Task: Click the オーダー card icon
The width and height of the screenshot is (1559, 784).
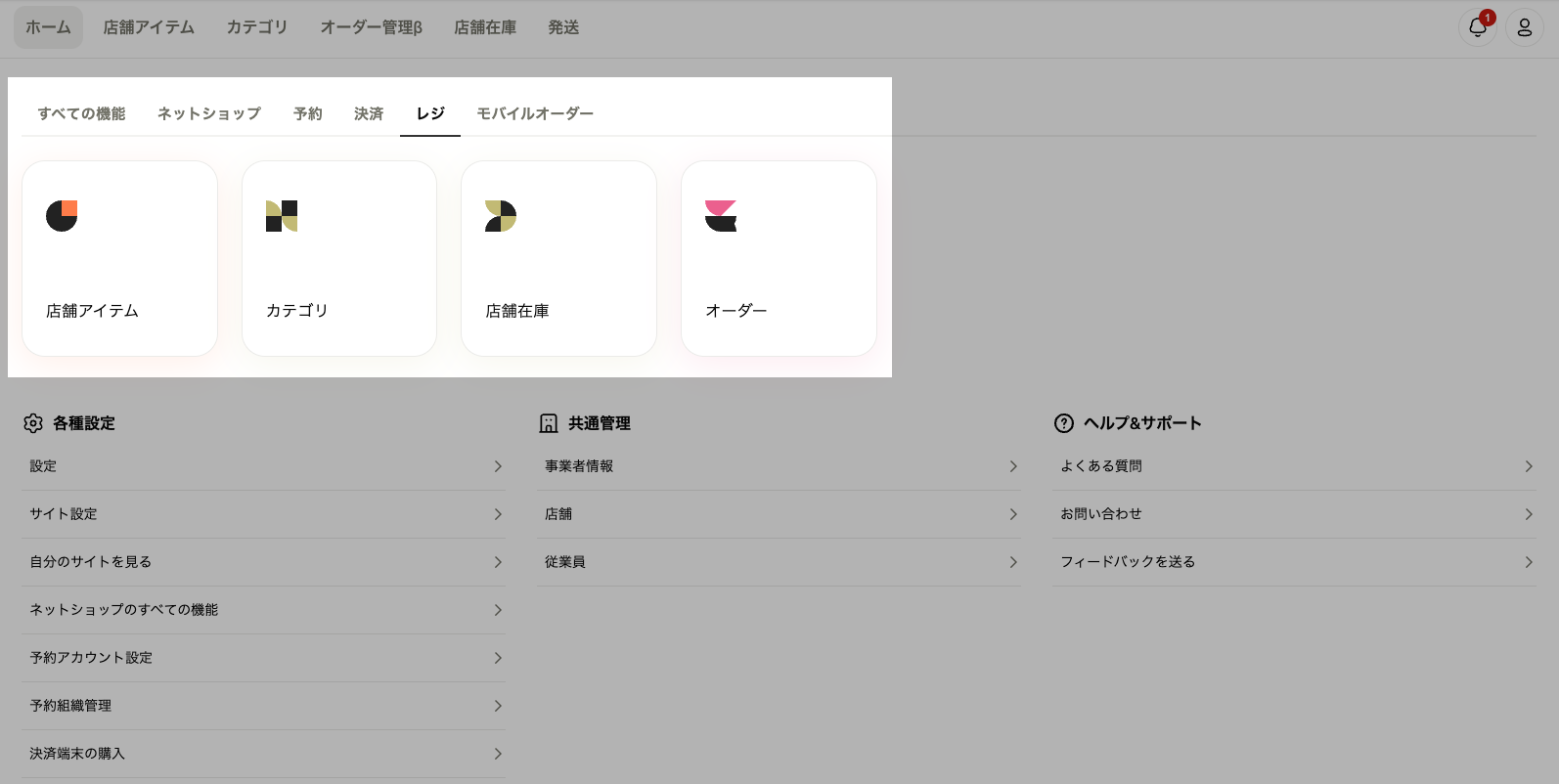Action: pos(721,216)
